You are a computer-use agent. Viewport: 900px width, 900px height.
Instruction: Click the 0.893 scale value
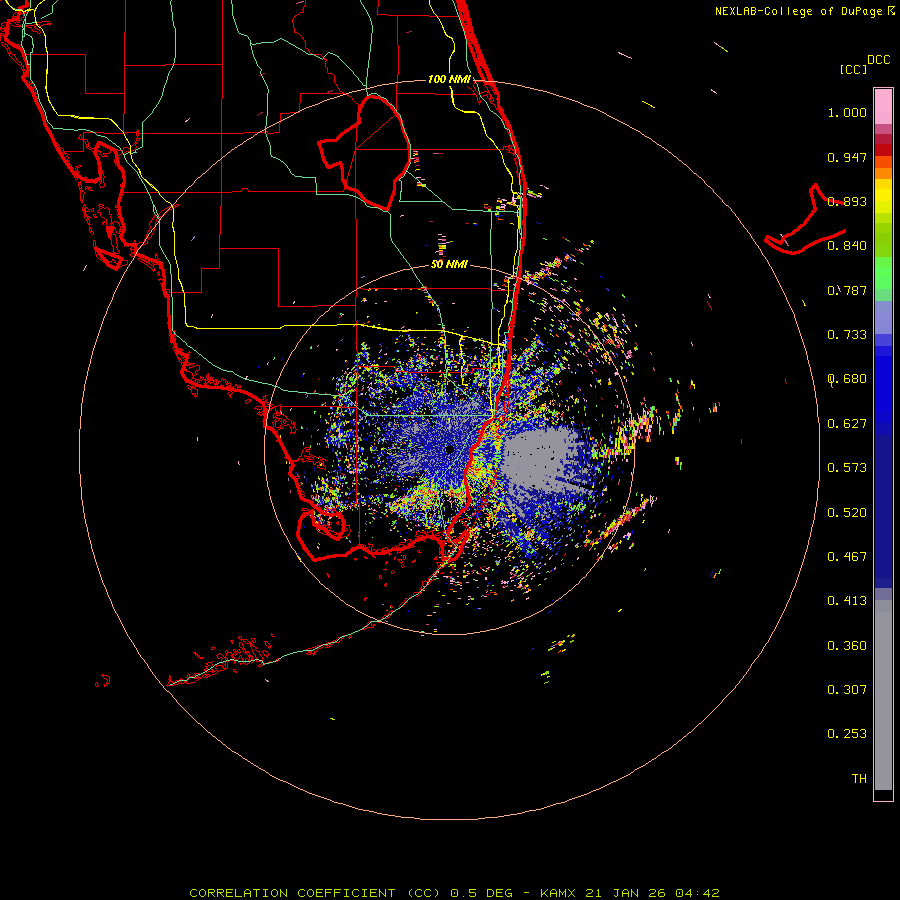[847, 201]
